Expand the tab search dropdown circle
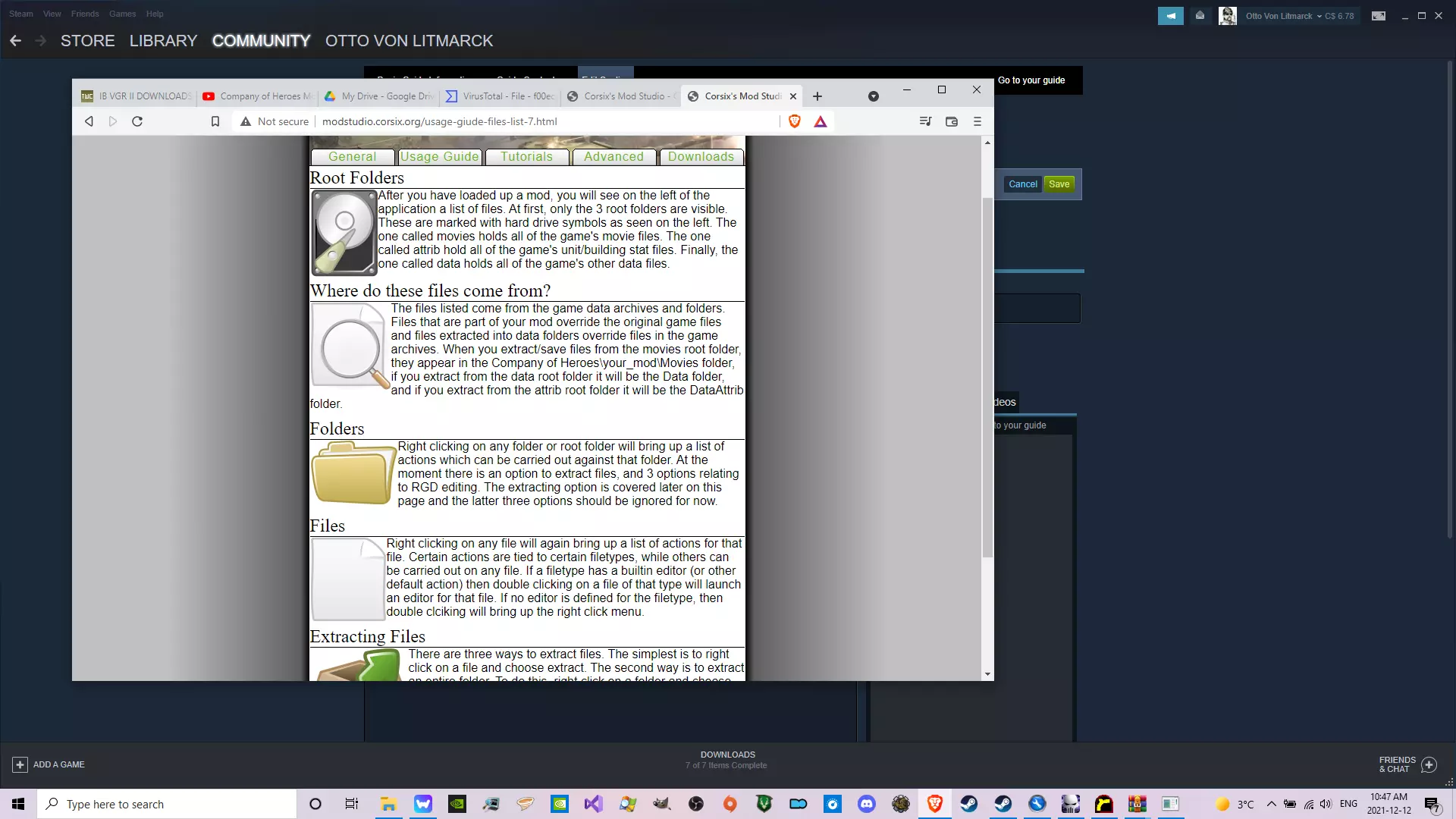 [x=873, y=96]
